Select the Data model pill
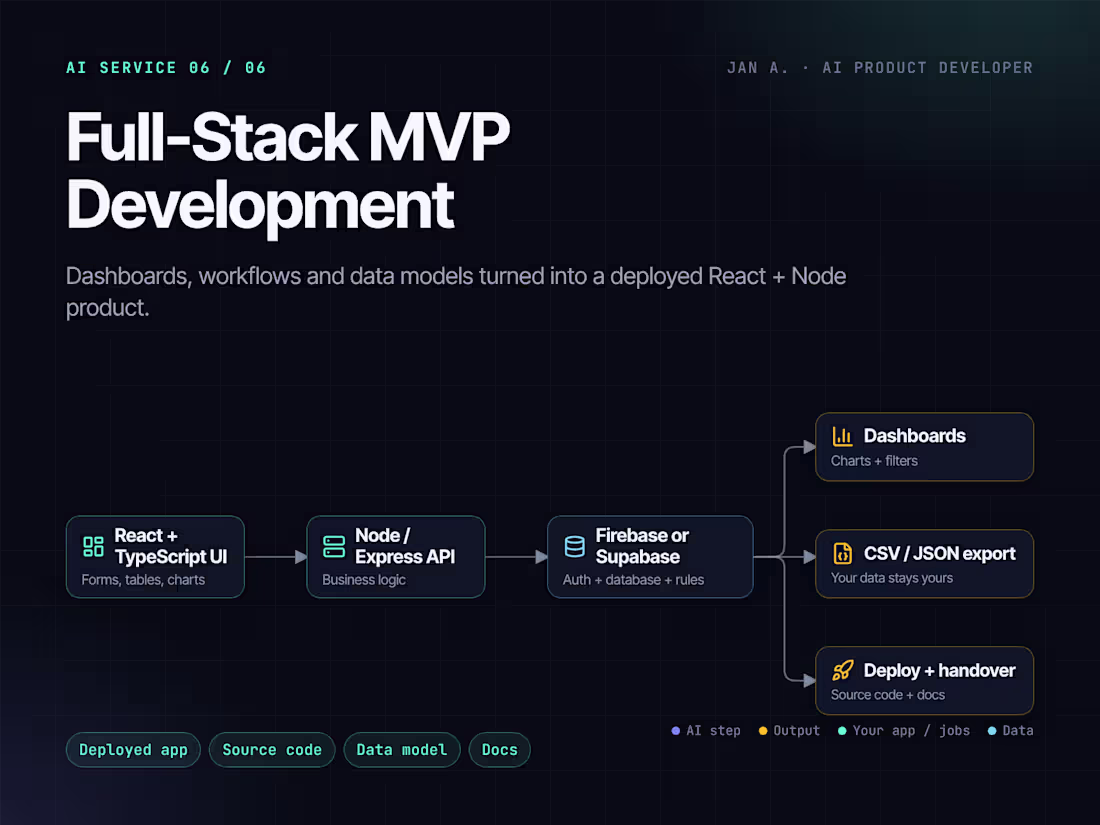The image size is (1100, 825). point(402,750)
